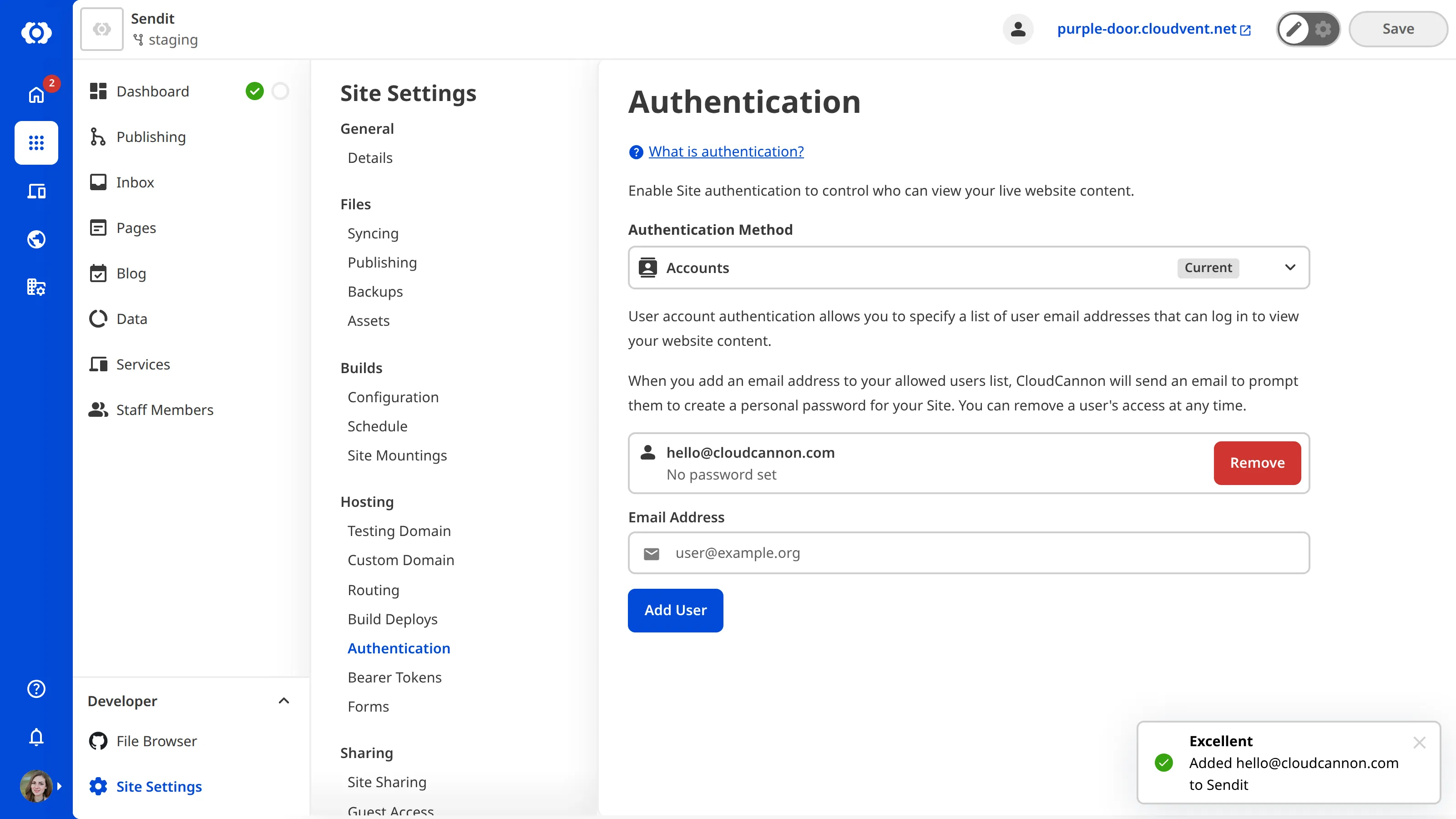
Task: Open the globe icon in blue sidebar
Action: (x=36, y=239)
